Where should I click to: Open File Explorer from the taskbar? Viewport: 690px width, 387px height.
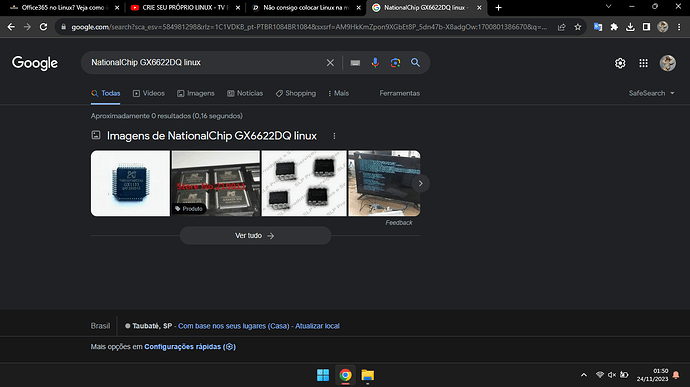pyautogui.click(x=367, y=375)
